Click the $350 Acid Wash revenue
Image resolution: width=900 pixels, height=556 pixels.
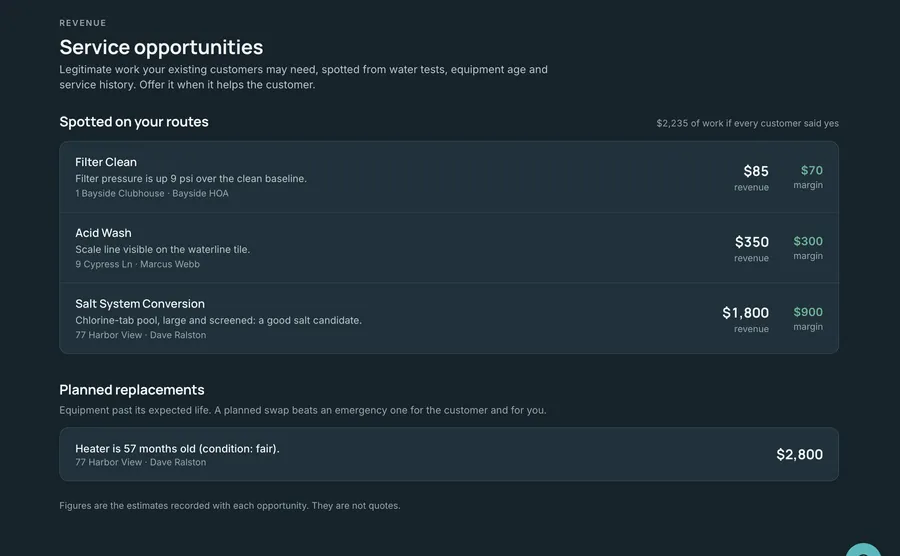point(751,242)
